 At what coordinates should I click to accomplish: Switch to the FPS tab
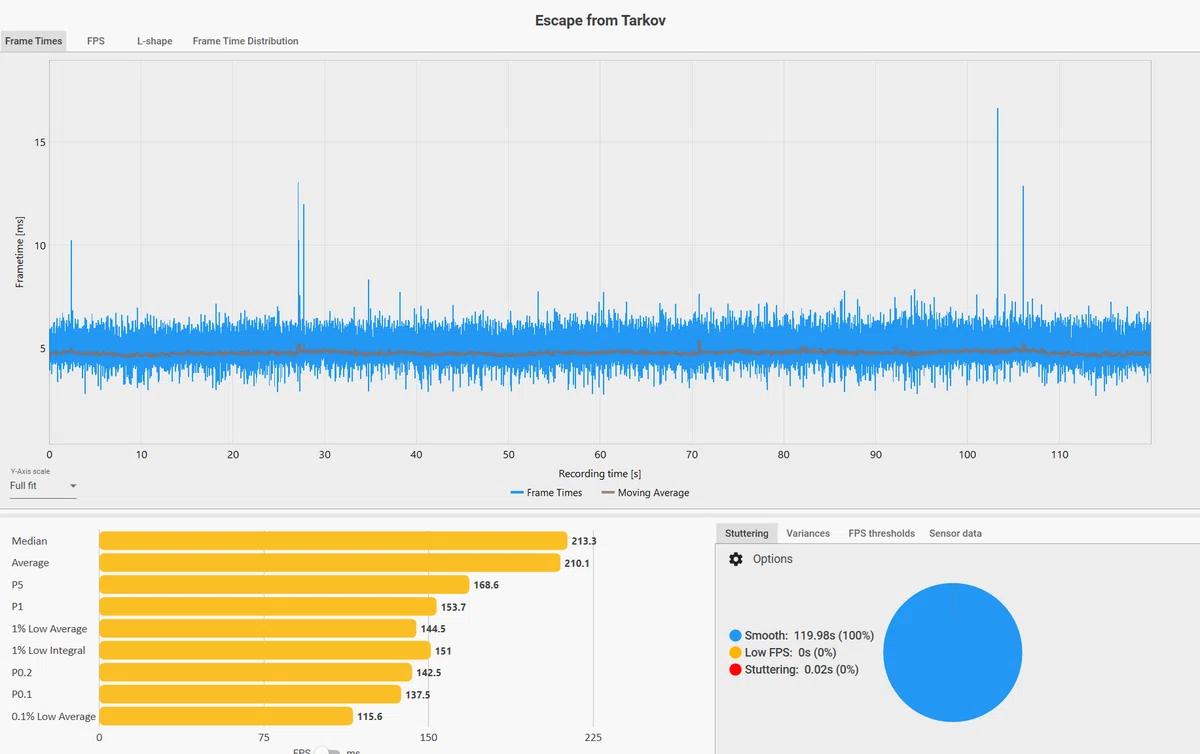[x=96, y=41]
